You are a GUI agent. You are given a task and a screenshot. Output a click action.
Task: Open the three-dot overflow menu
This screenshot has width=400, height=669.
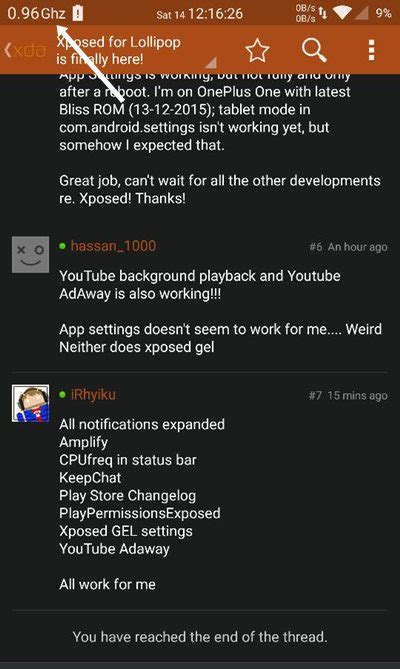tap(371, 50)
